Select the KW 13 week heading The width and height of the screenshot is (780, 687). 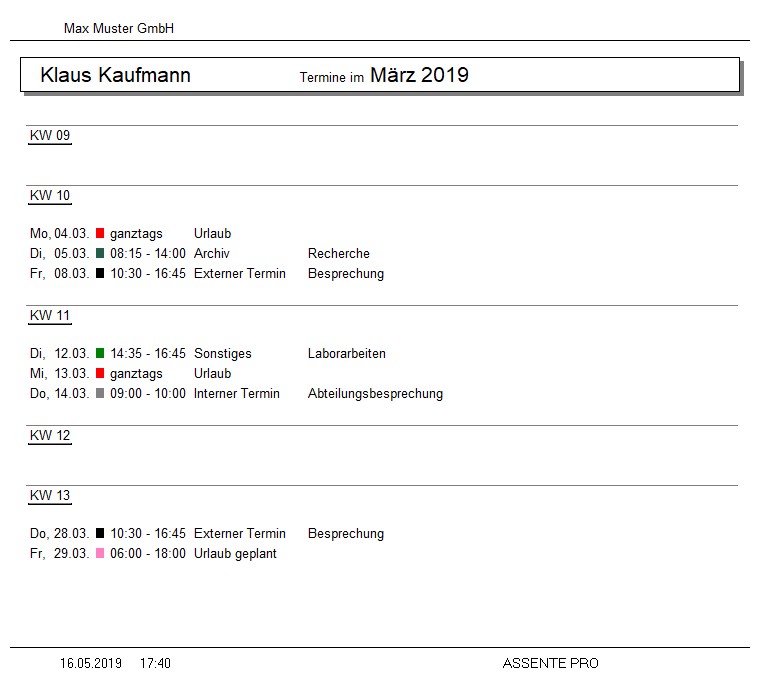50,495
